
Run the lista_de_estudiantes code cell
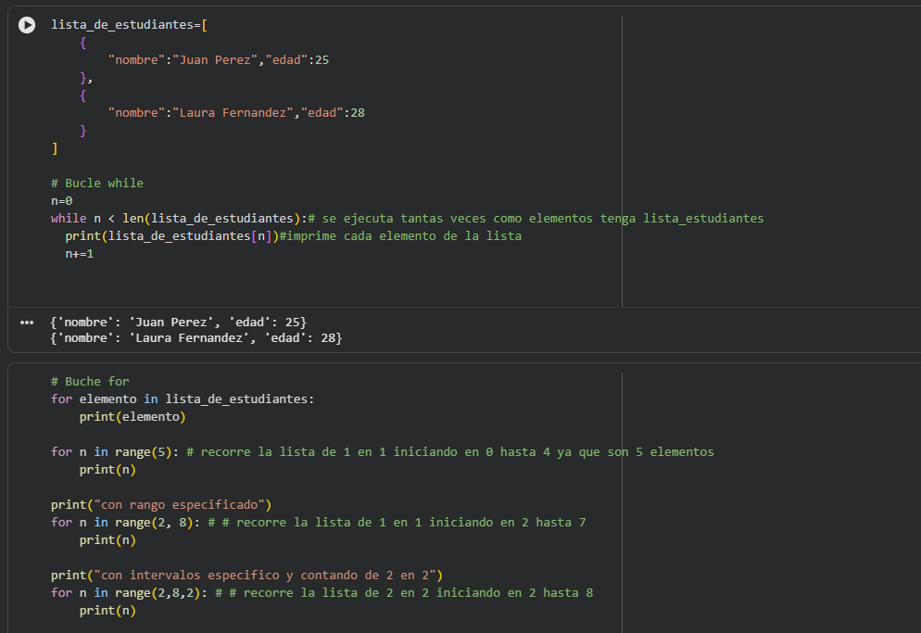click(26, 25)
